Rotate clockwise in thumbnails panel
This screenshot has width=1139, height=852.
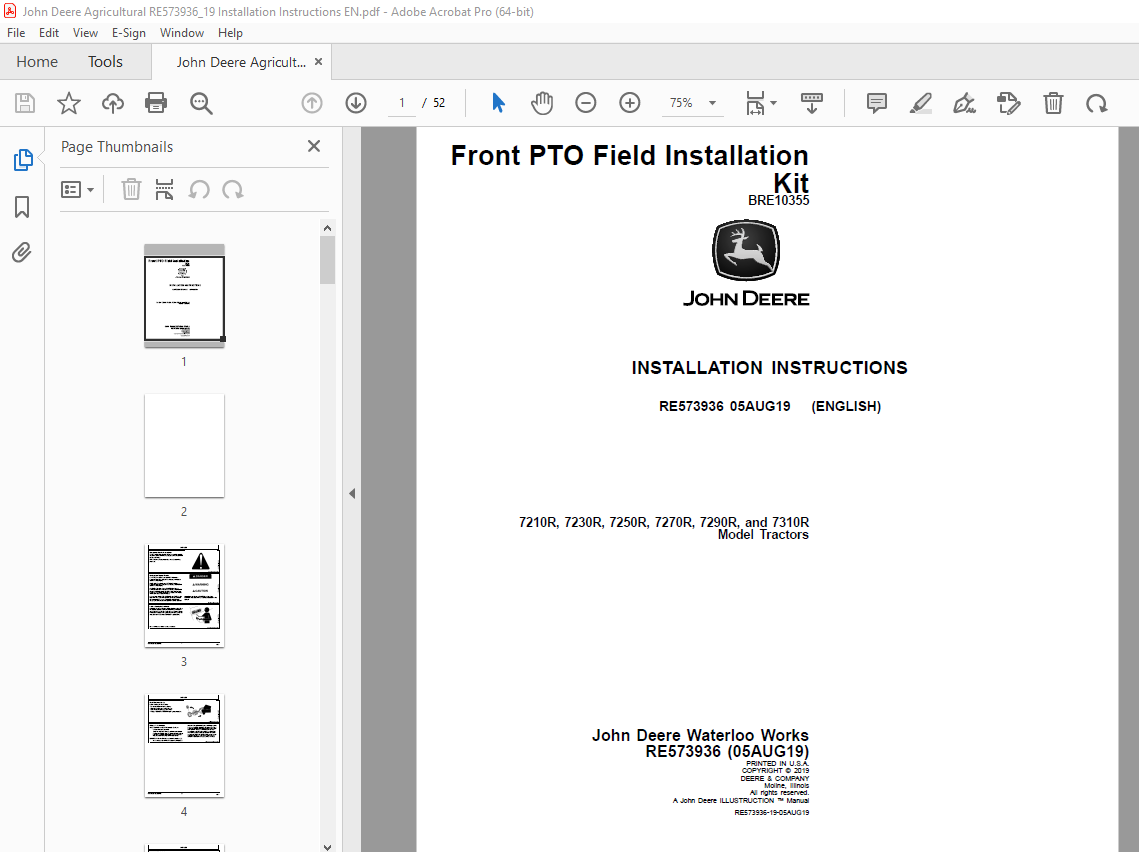(x=232, y=190)
